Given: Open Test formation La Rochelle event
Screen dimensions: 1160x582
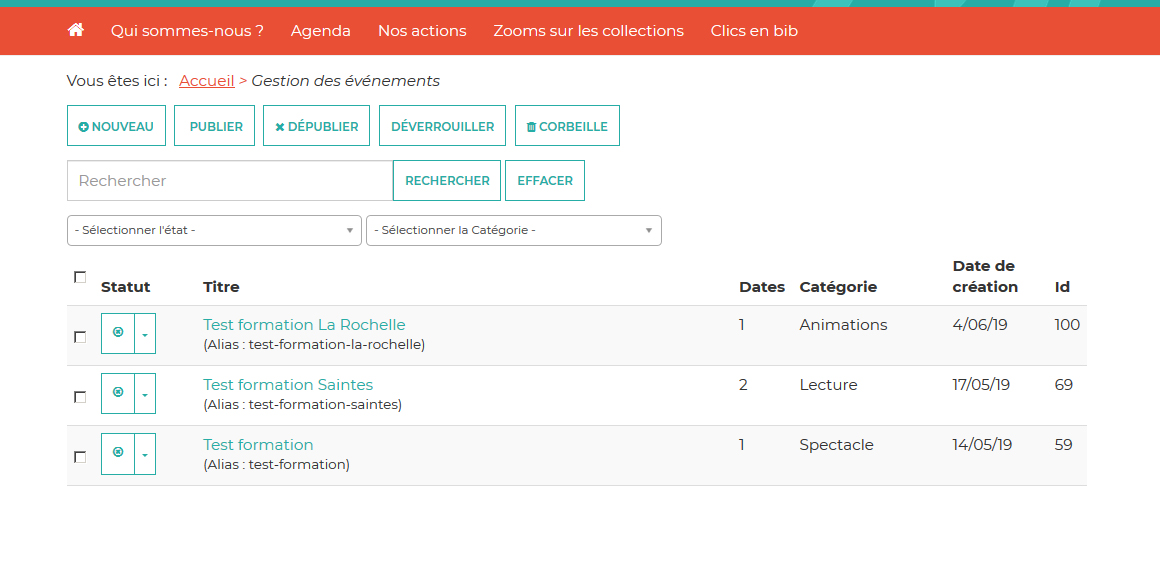Looking at the screenshot, I should pos(304,325).
